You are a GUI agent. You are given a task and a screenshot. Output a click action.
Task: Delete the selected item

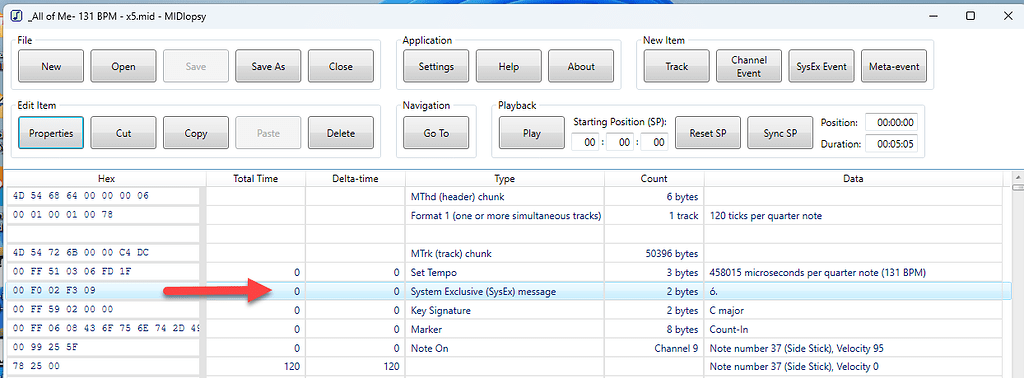[341, 133]
